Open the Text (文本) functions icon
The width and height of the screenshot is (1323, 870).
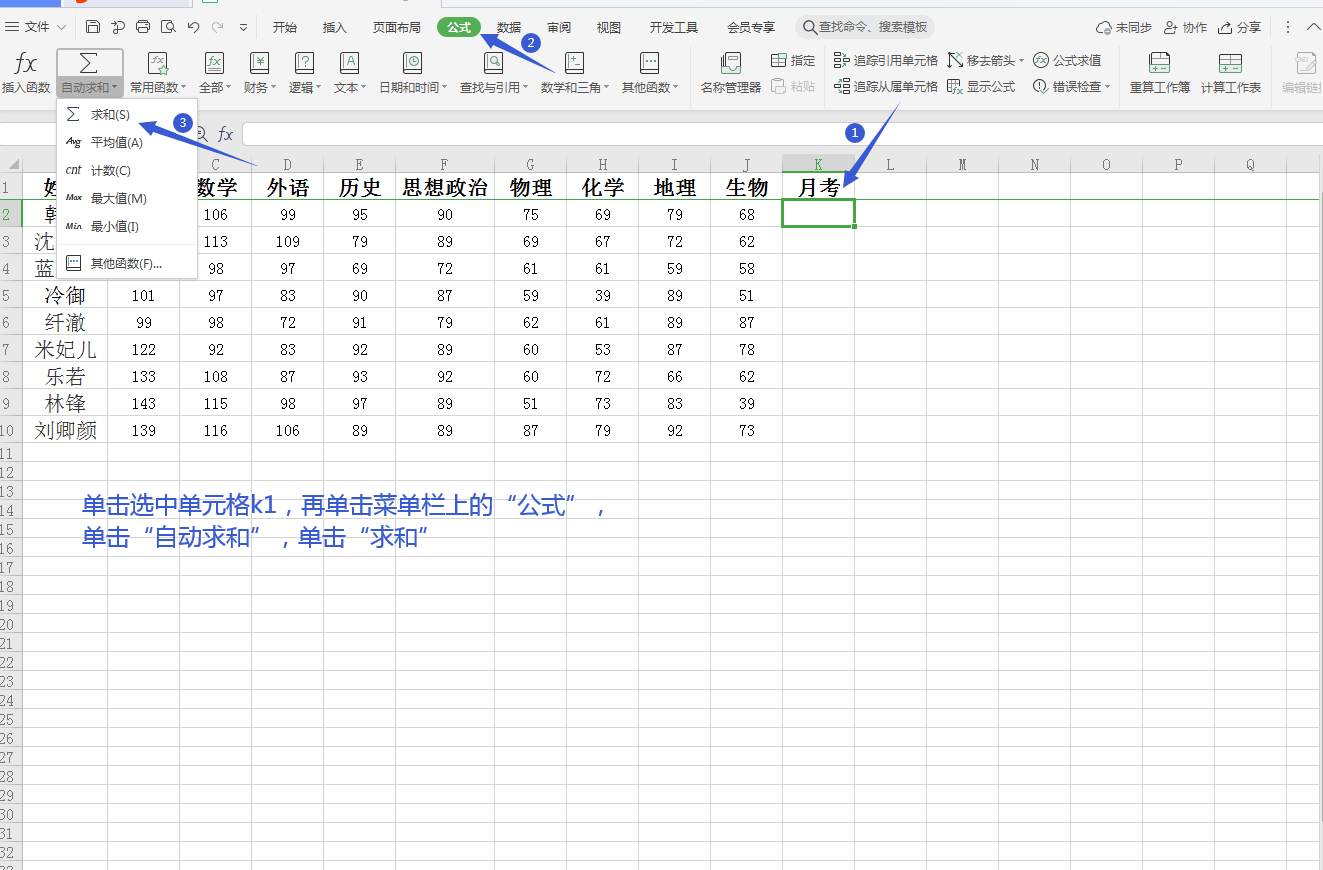coord(349,64)
